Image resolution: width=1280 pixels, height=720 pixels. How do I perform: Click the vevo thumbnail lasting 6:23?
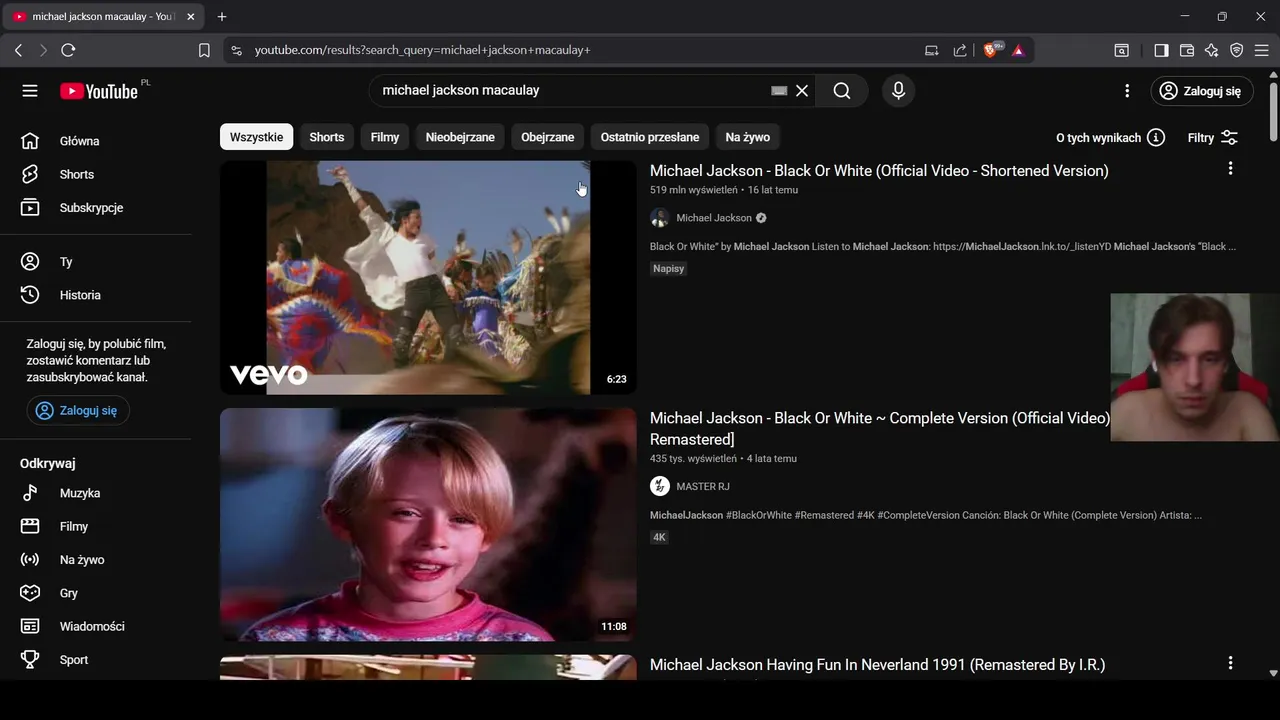click(428, 278)
